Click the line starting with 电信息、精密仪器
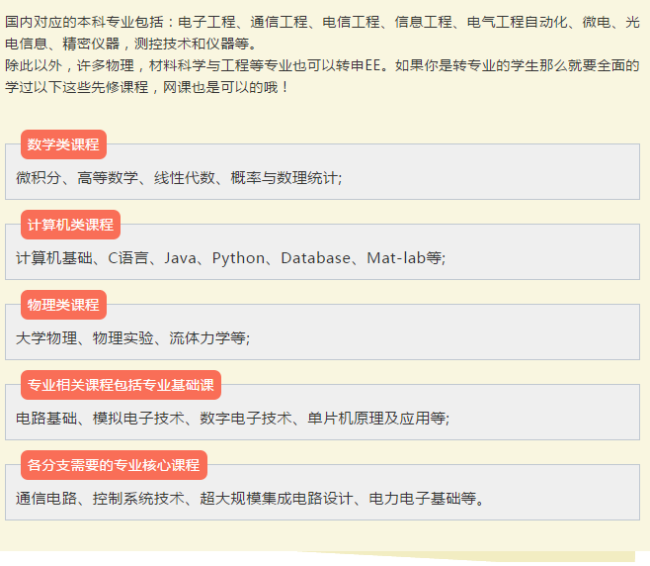Viewport: 650px width, 566px height. [131, 44]
